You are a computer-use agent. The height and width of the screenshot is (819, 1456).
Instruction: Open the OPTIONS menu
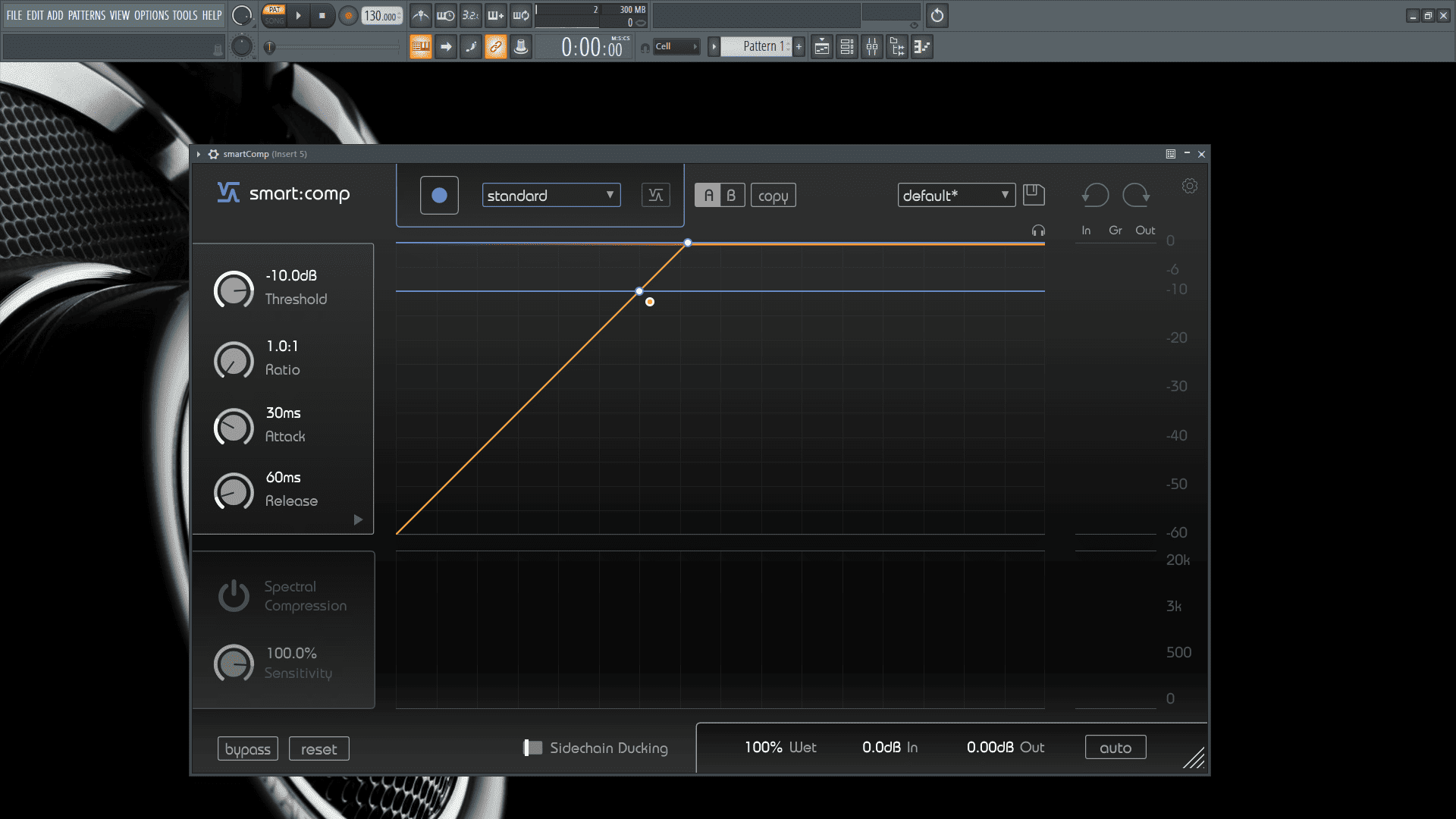pyautogui.click(x=152, y=15)
